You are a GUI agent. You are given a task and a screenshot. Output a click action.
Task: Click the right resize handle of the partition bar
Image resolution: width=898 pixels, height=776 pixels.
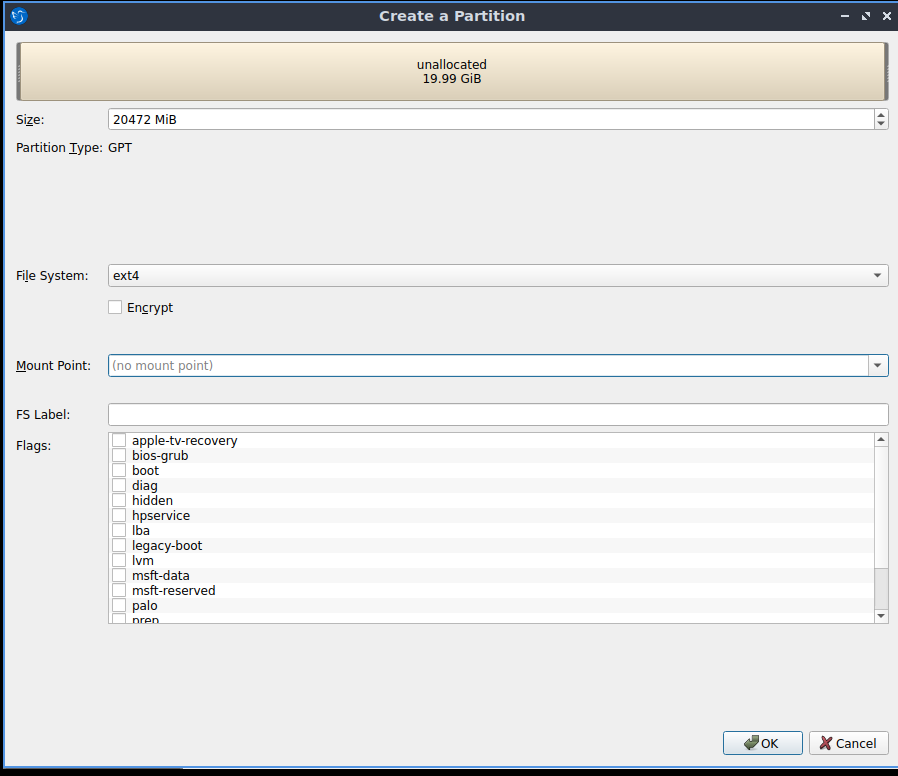click(x=886, y=71)
